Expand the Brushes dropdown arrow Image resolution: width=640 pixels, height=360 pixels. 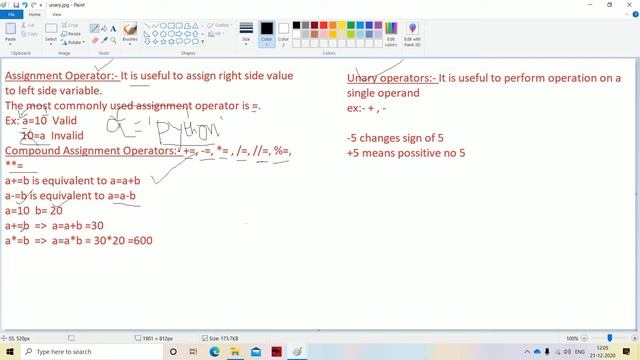click(x=130, y=44)
